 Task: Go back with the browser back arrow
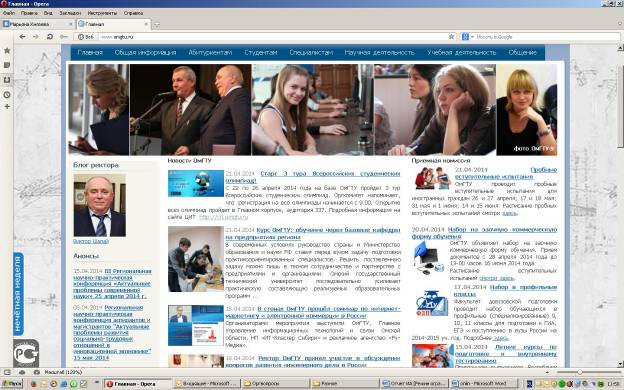click(22, 37)
